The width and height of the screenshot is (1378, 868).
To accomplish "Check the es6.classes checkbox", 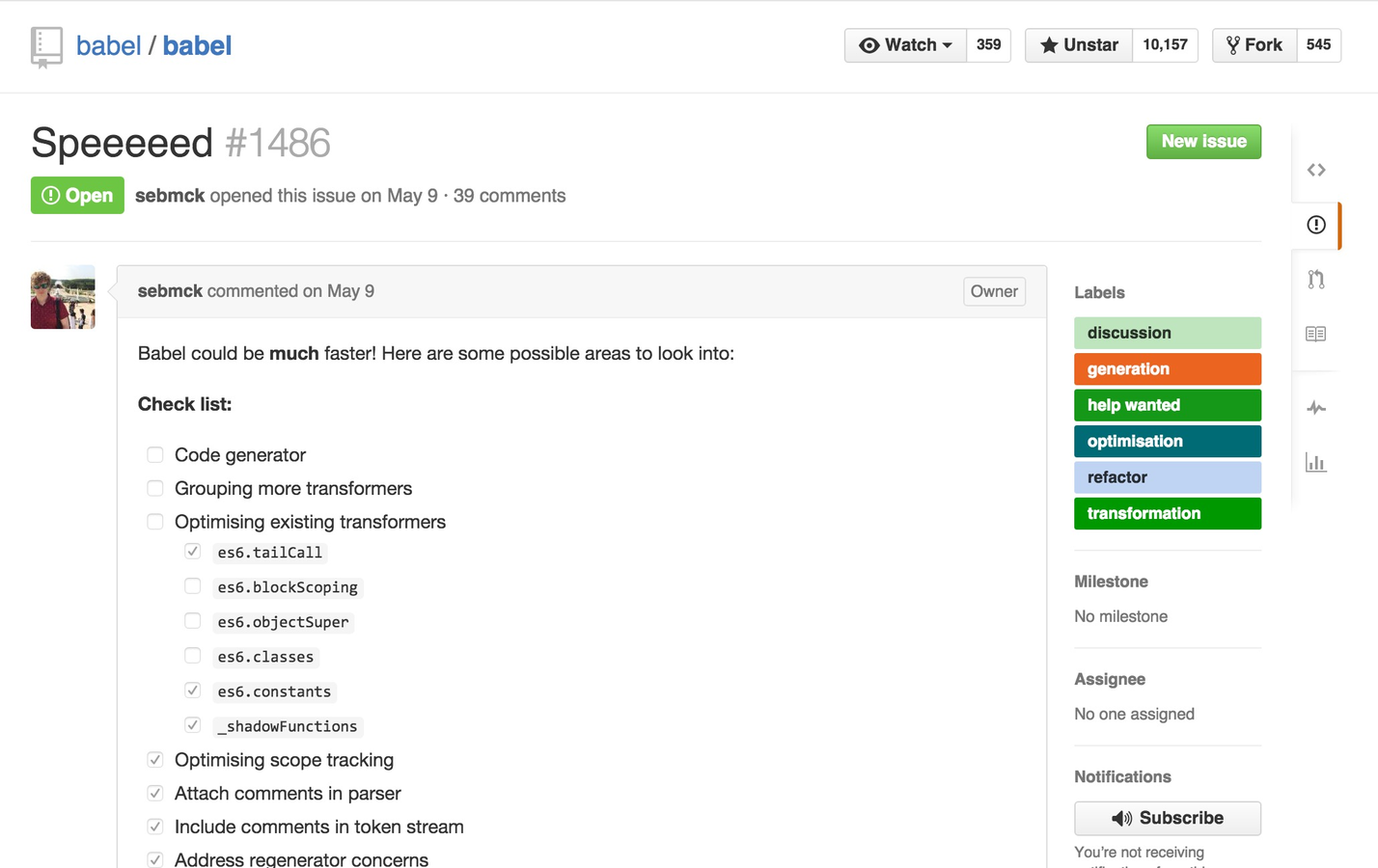I will pyautogui.click(x=193, y=656).
